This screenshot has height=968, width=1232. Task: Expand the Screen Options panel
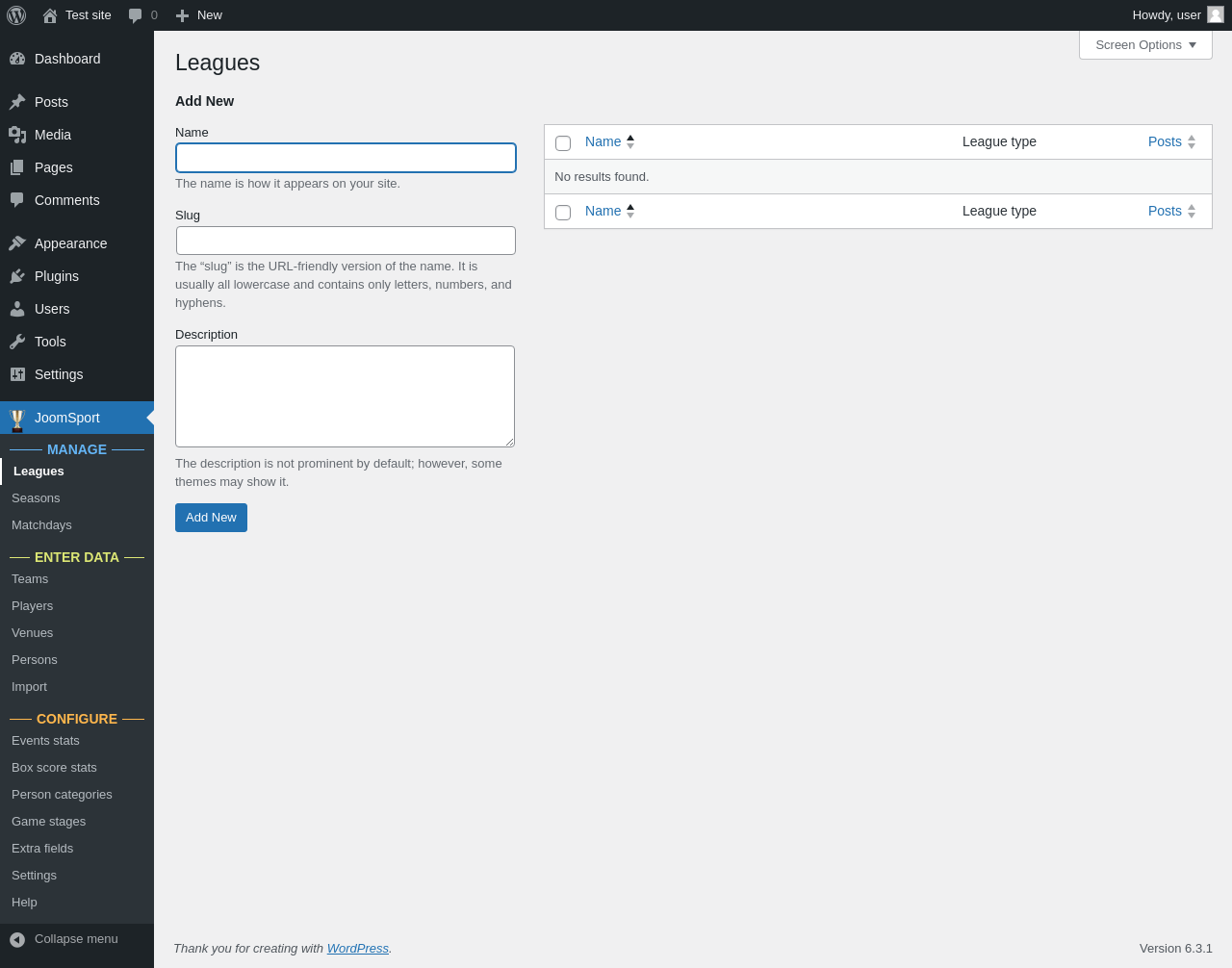(x=1145, y=45)
